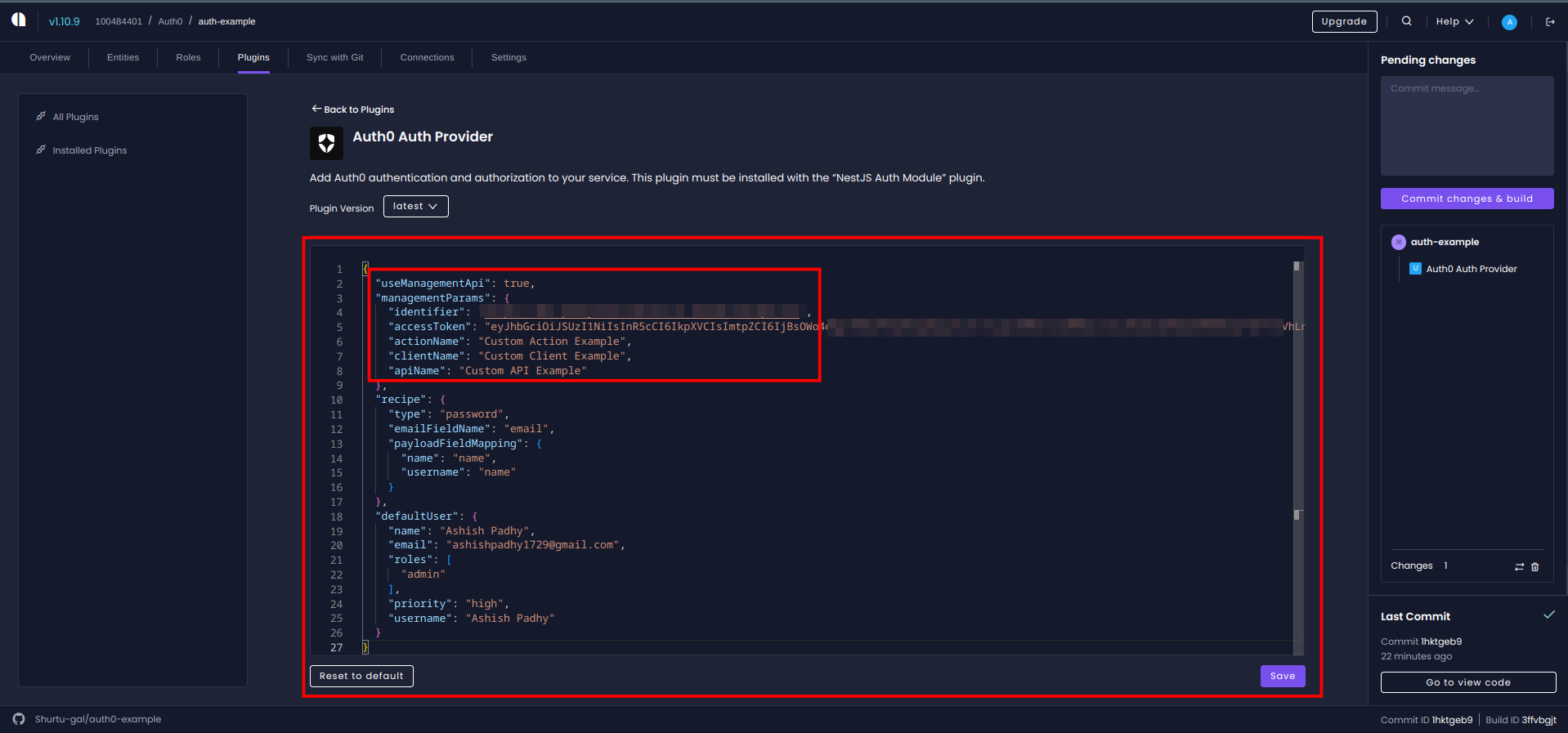Select auth-example in Pending changes
Viewport: 1568px width, 733px height.
[x=1445, y=242]
